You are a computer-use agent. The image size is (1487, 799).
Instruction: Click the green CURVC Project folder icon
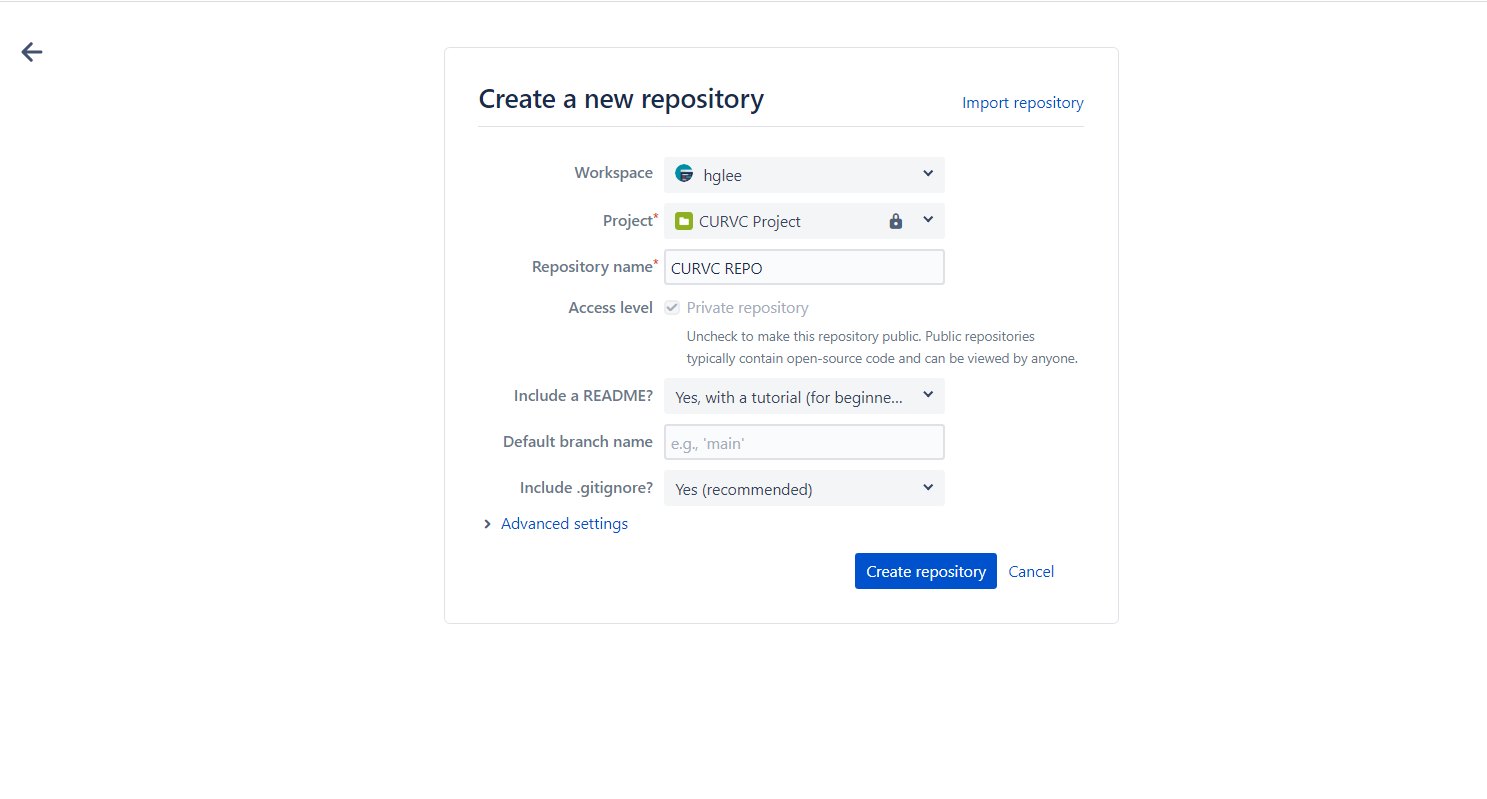click(684, 221)
